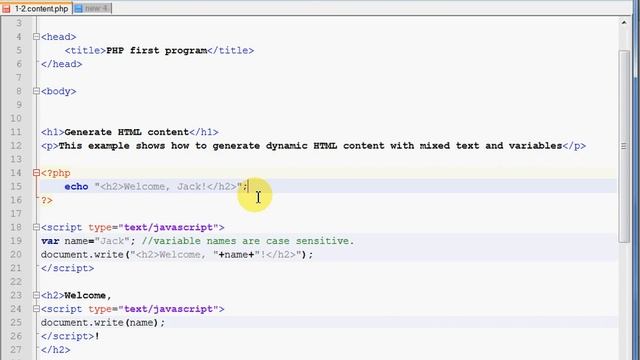Click "document.write" on line 20
The image size is (640, 360).
point(82,255)
